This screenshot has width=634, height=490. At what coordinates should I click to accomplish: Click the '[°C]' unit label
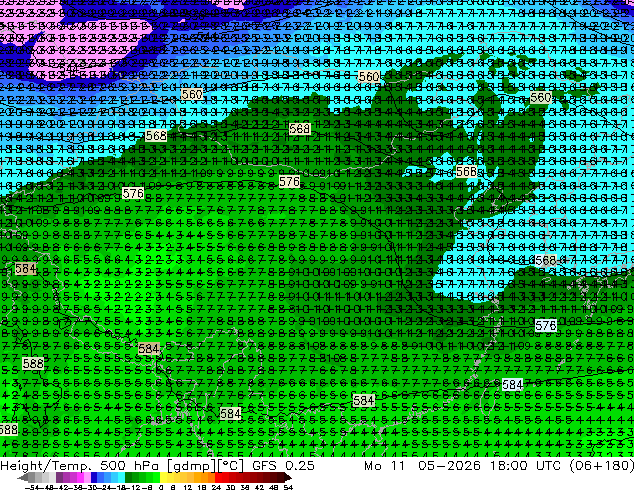(x=231, y=466)
